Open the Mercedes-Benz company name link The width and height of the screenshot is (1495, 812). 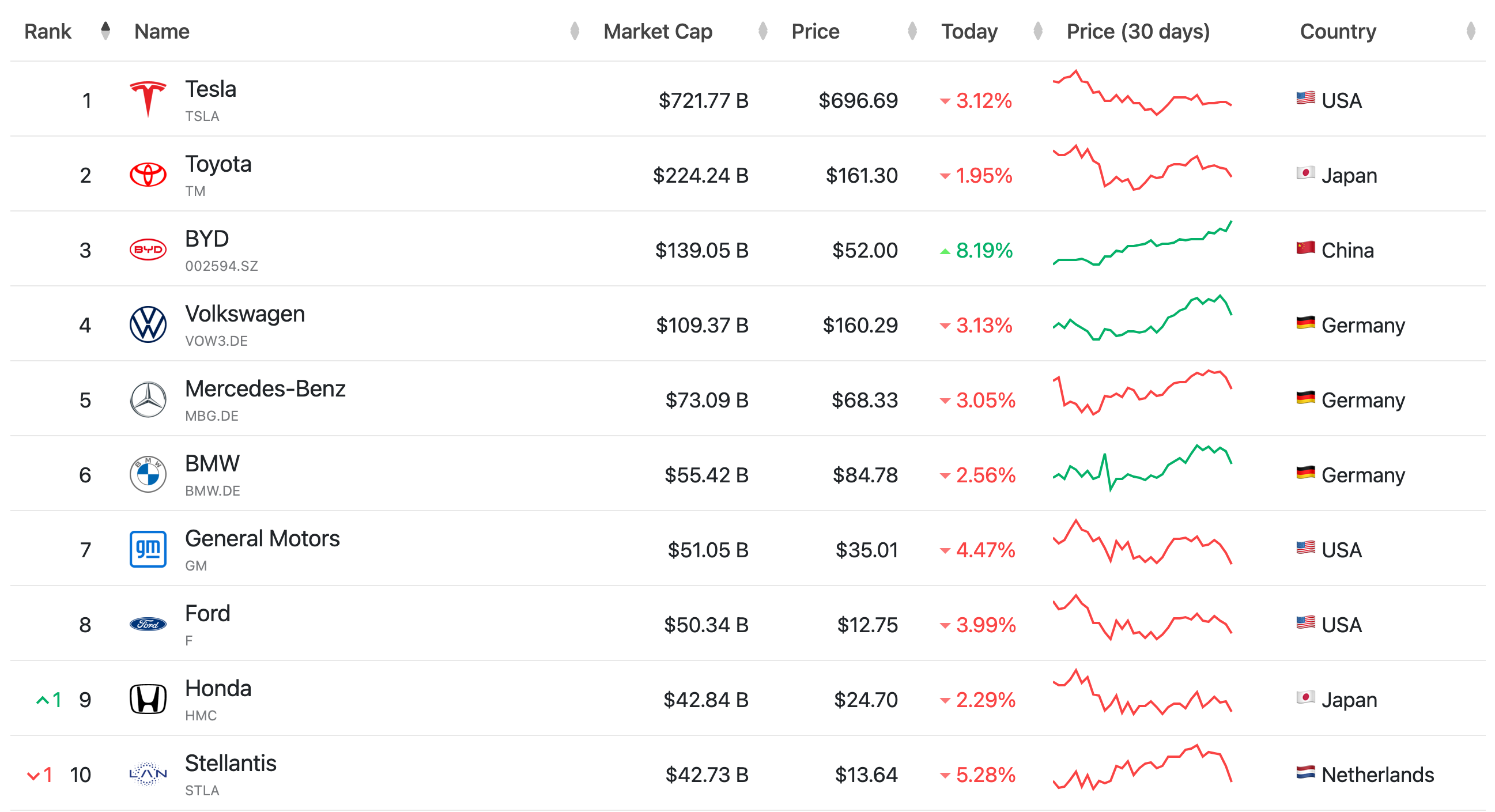[265, 389]
